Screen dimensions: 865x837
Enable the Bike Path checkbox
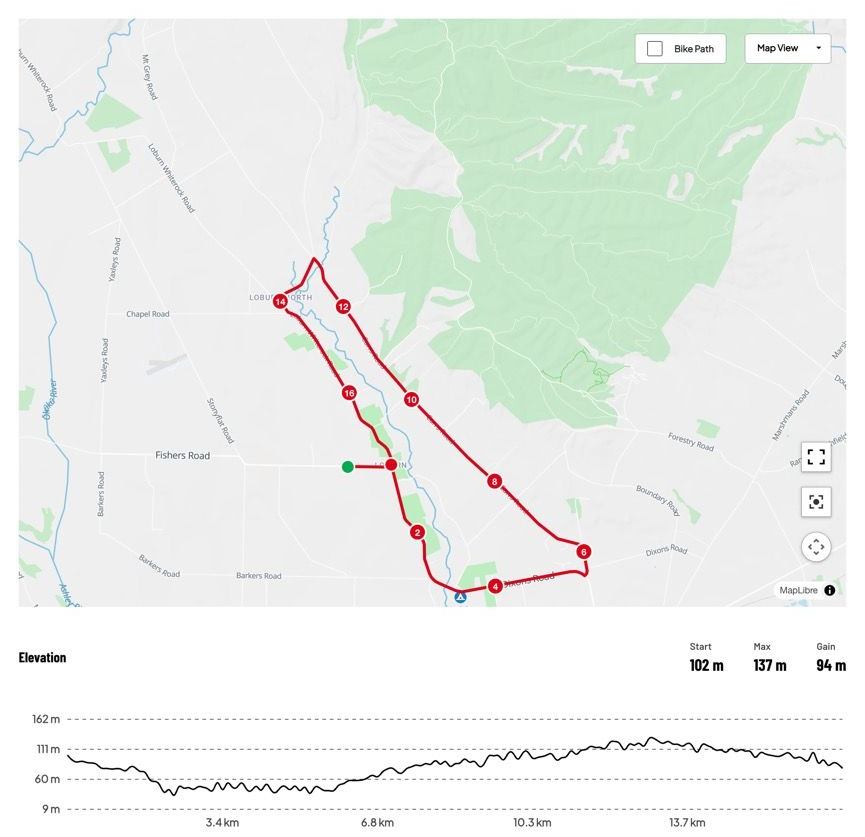(x=655, y=49)
